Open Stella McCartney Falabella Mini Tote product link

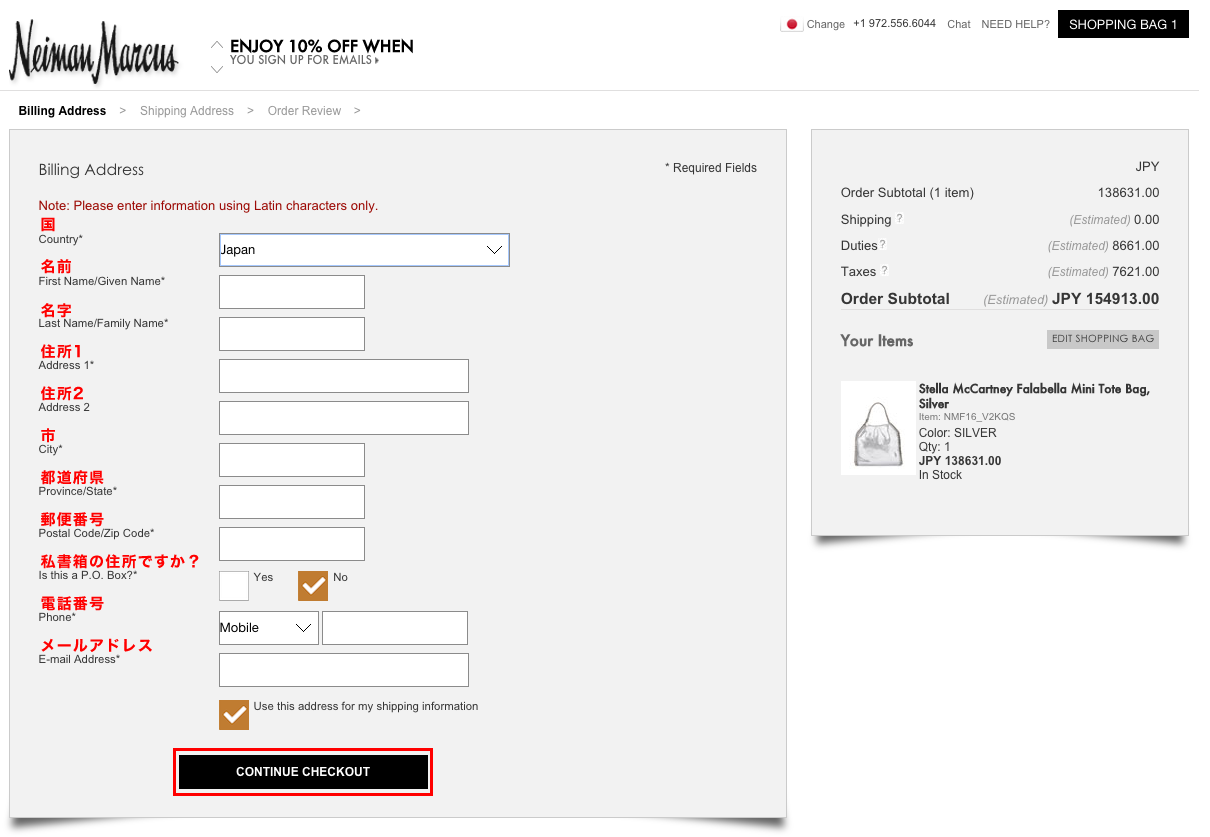[x=1034, y=396]
